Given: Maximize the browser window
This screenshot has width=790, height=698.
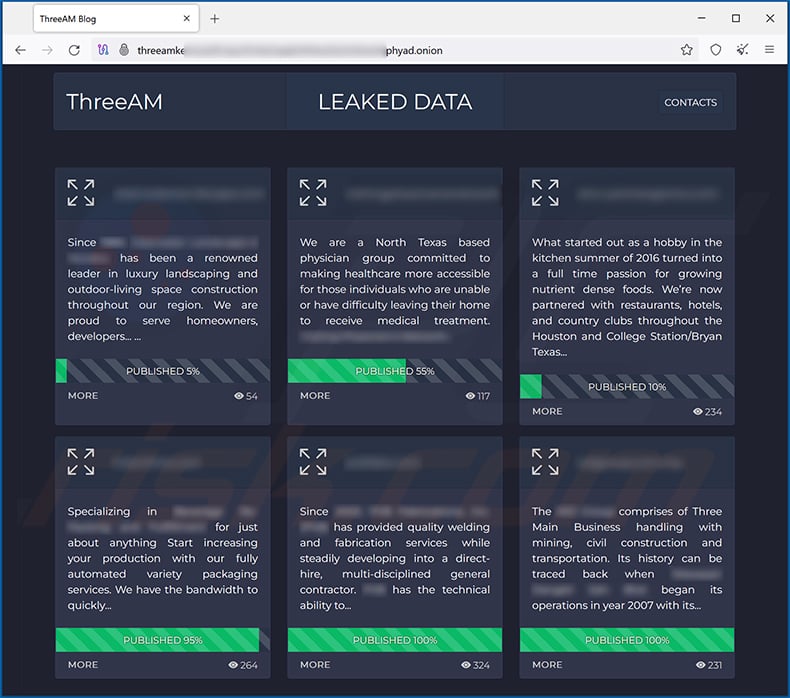Looking at the screenshot, I should pyautogui.click(x=736, y=18).
